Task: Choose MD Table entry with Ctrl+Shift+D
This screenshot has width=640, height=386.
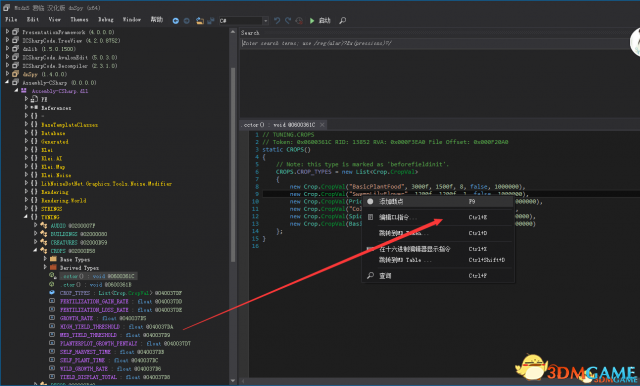Action: click(x=438, y=260)
